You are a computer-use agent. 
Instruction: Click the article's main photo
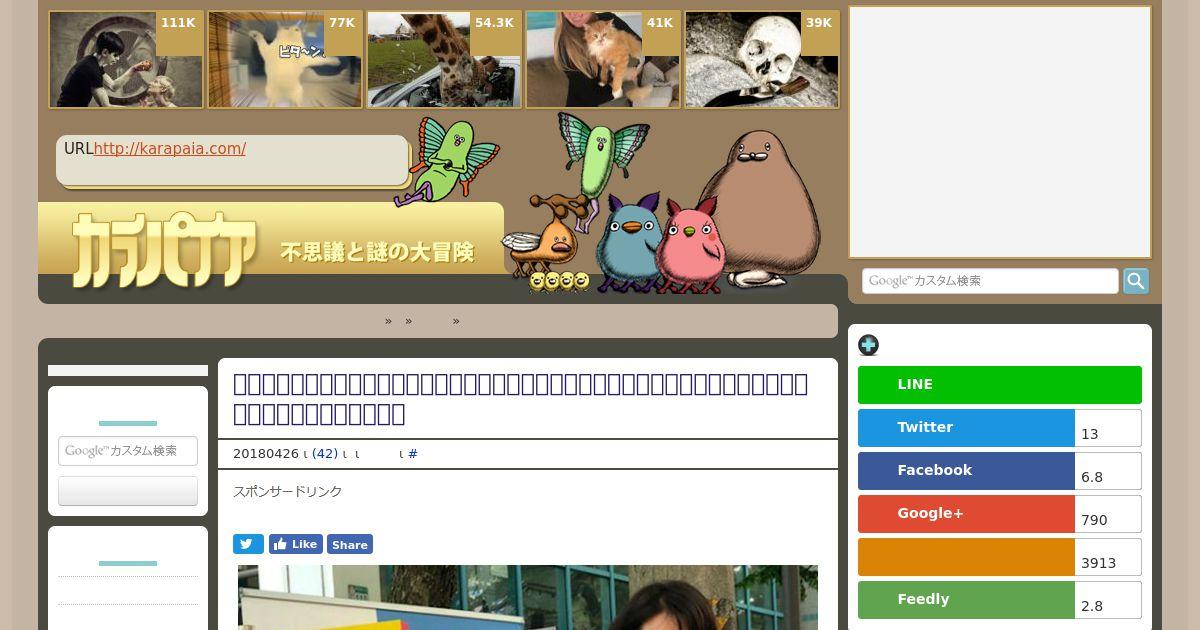point(528,597)
